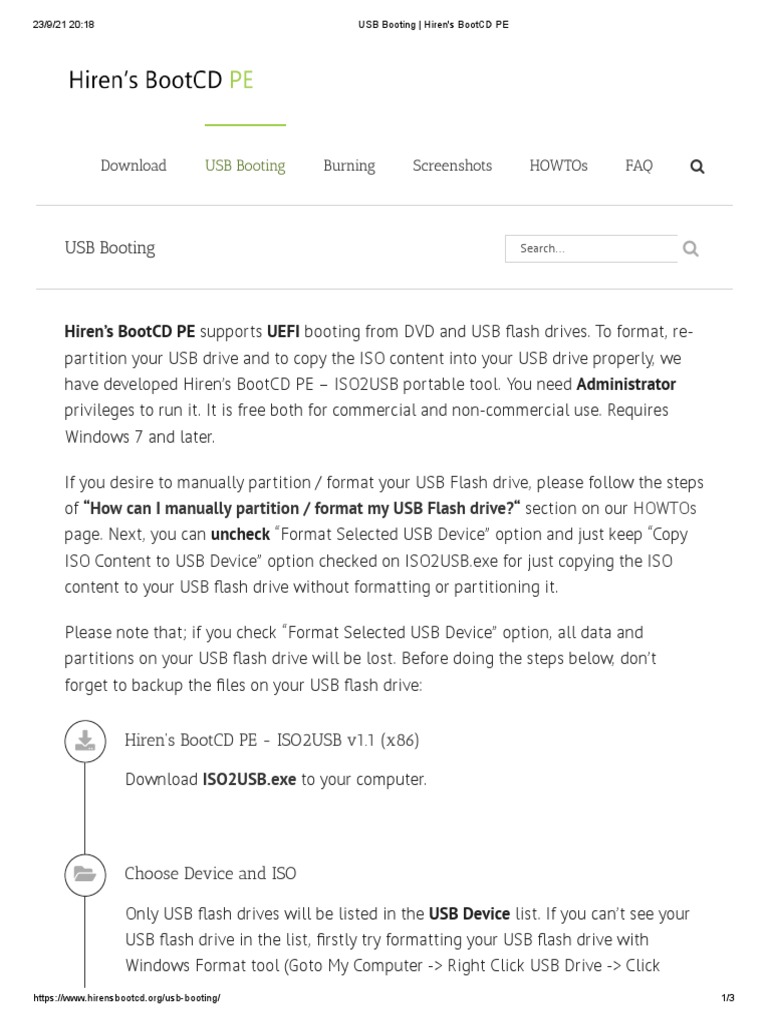Navigate to HOWTOs in the menu
This screenshot has height=1024, width=768.
click(558, 166)
